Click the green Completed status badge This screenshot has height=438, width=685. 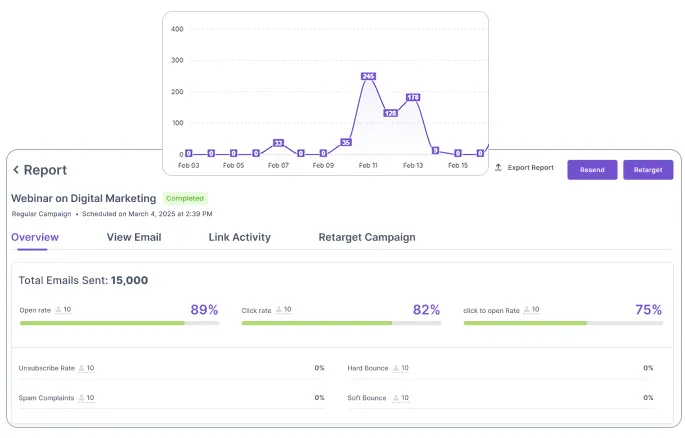tap(185, 198)
